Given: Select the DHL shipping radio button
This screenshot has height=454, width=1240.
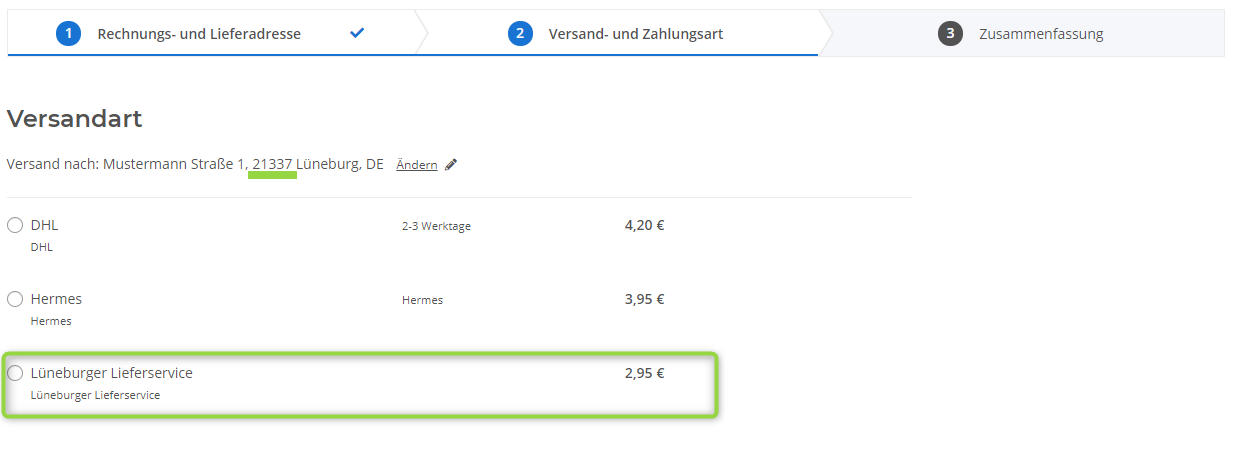Looking at the screenshot, I should click(15, 225).
